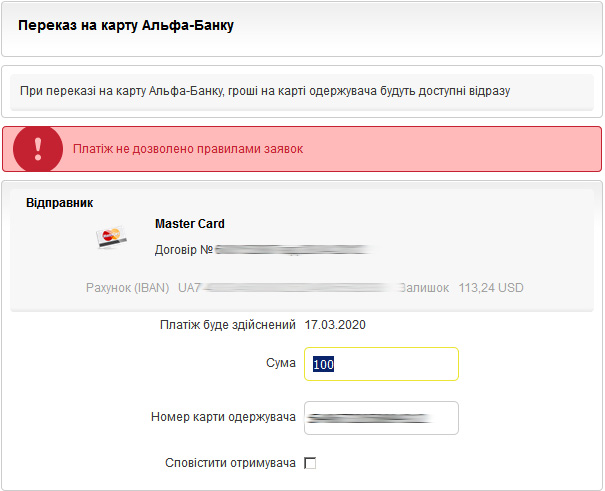
Task: Tick the Сповістити отримувача checkbox
Action: (310, 463)
